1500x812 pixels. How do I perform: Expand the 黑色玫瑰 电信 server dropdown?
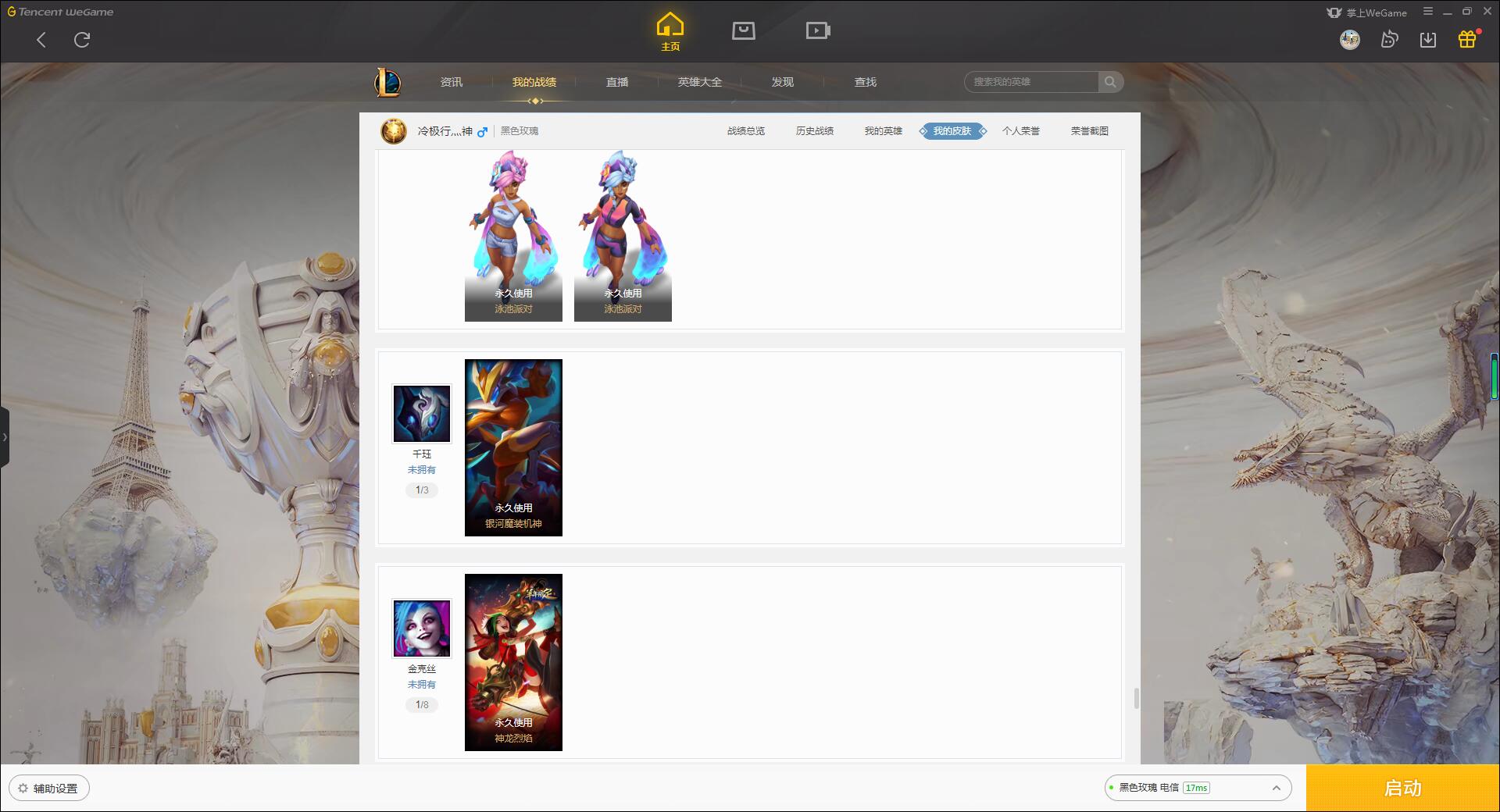click(x=1198, y=788)
